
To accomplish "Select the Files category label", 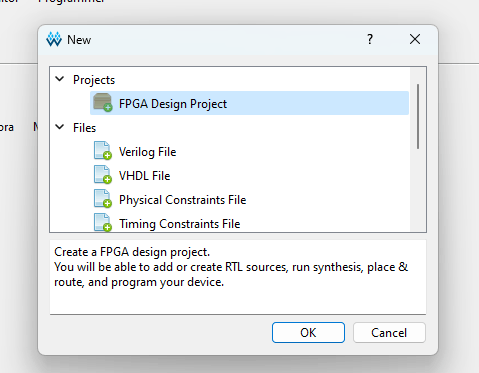I will [x=84, y=128].
